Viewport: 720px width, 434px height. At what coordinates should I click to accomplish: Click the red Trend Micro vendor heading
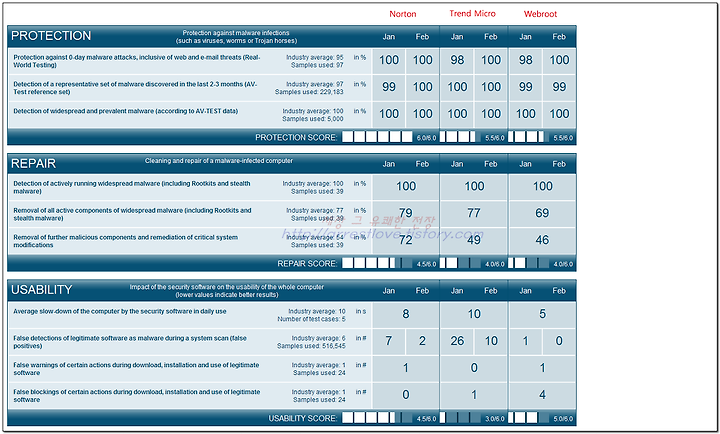coord(472,13)
